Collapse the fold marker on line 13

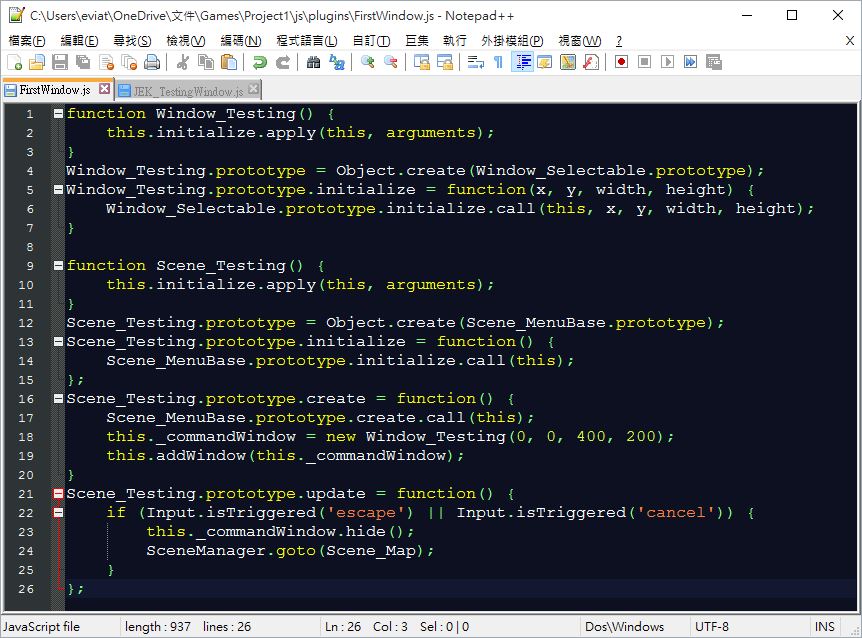point(58,341)
